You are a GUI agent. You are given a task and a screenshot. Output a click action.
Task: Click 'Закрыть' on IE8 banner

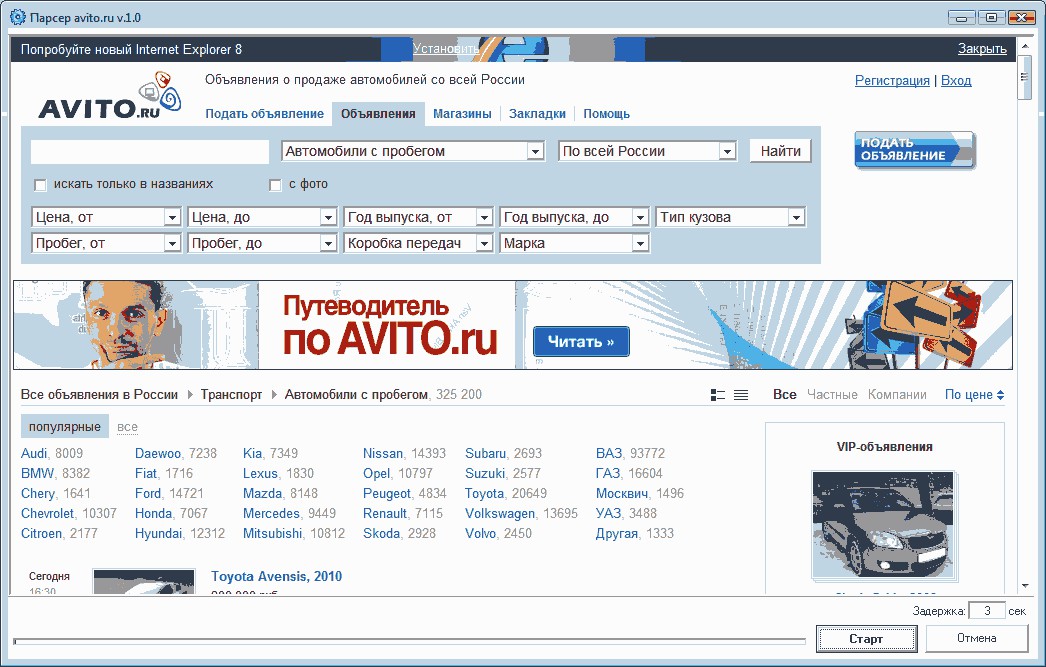[982, 49]
